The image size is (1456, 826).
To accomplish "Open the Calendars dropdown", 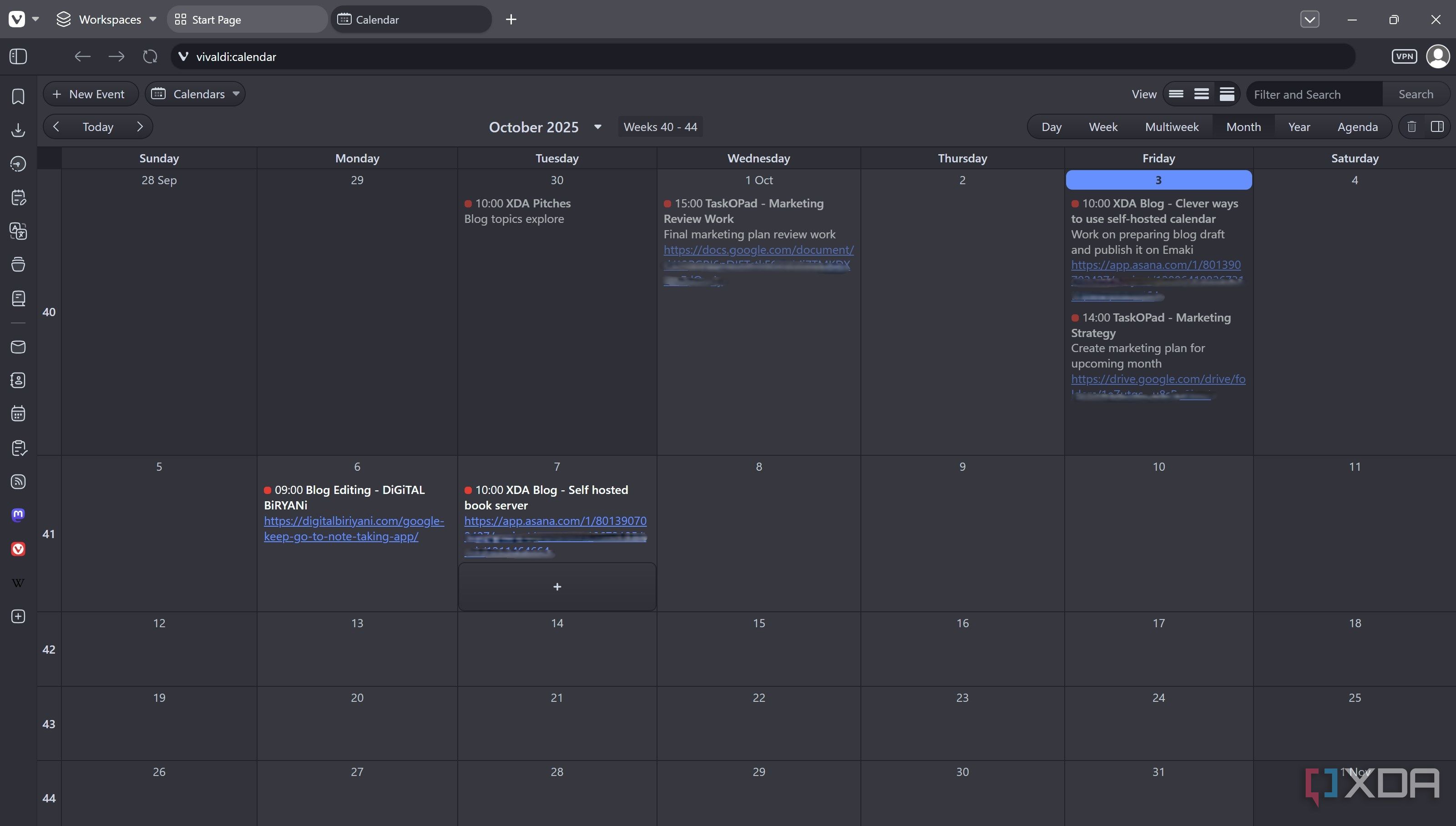I will (195, 94).
